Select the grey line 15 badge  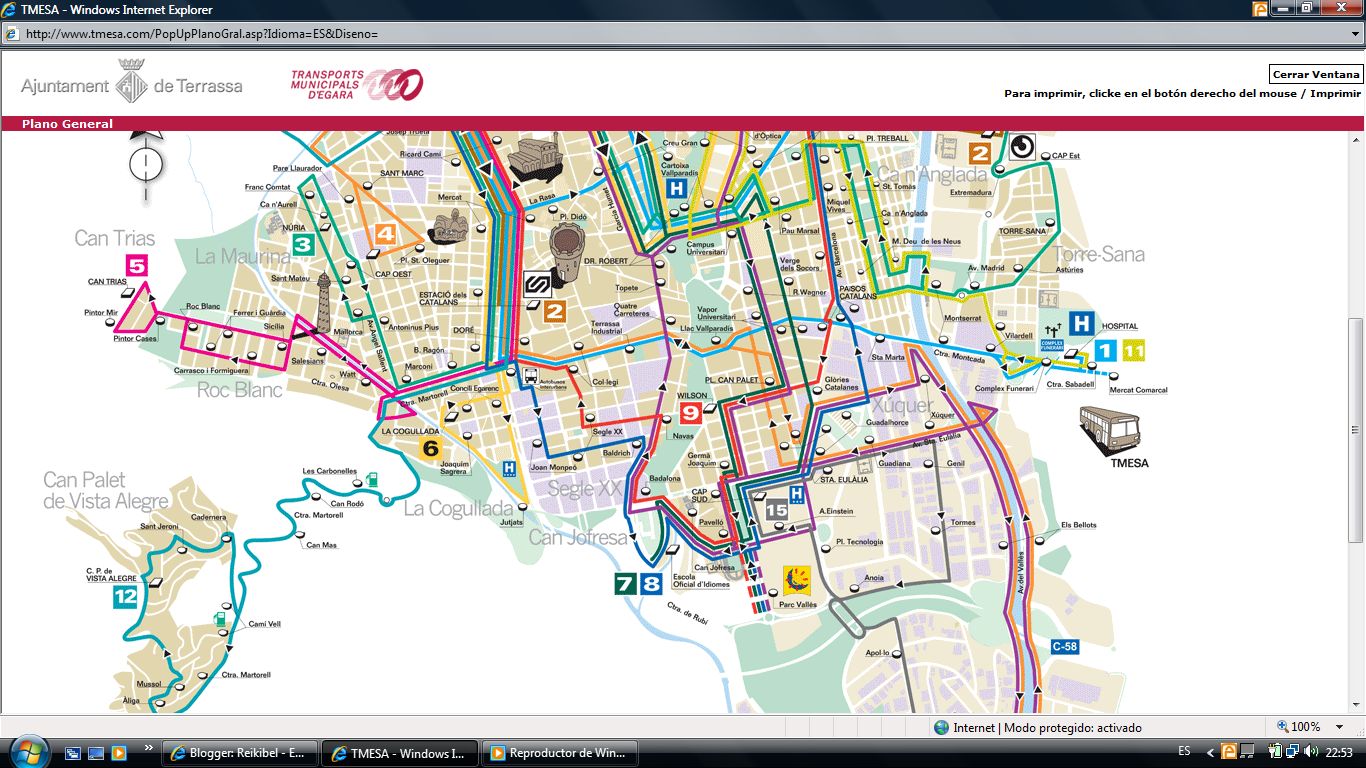[776, 510]
